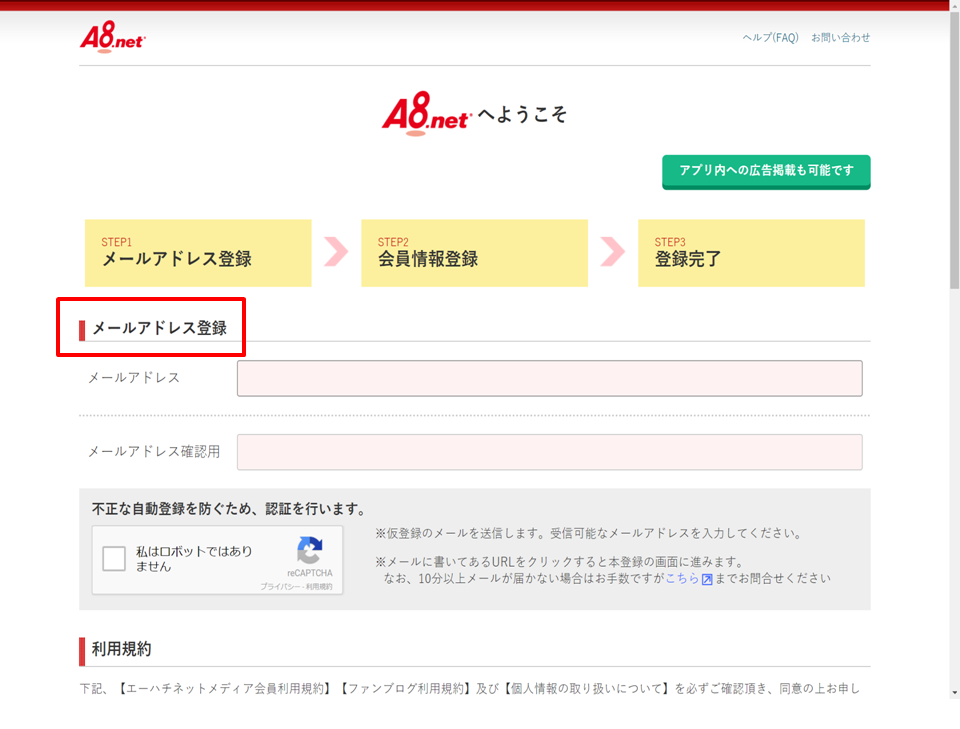Viewport: 960px width, 729px height.
Task: Open the ヘルプ(FAQ) link
Action: tap(770, 38)
